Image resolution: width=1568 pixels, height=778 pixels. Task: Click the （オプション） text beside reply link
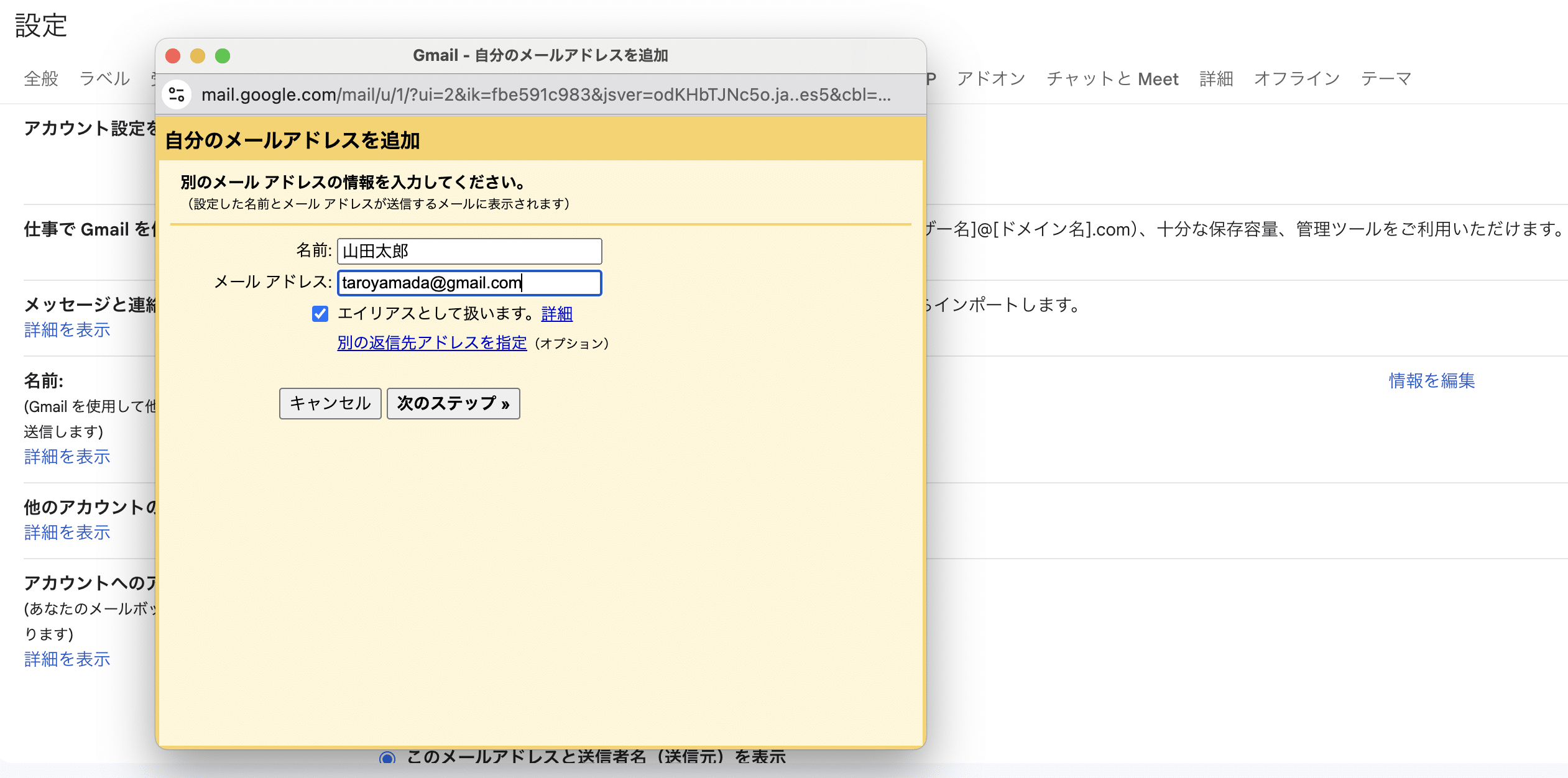(571, 344)
